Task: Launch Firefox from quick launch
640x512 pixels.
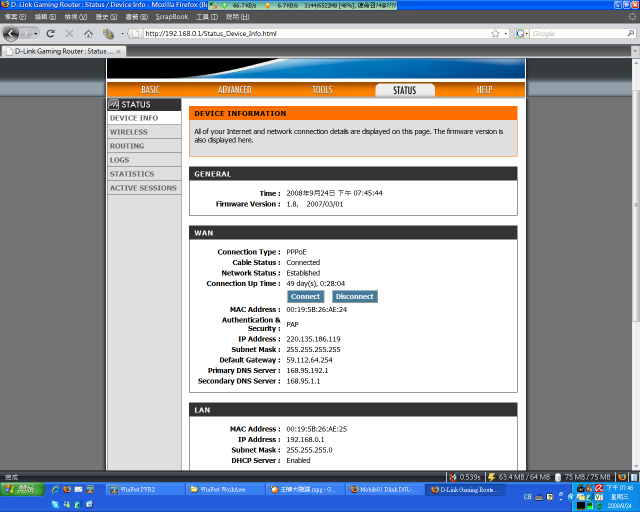Action: 67,489
